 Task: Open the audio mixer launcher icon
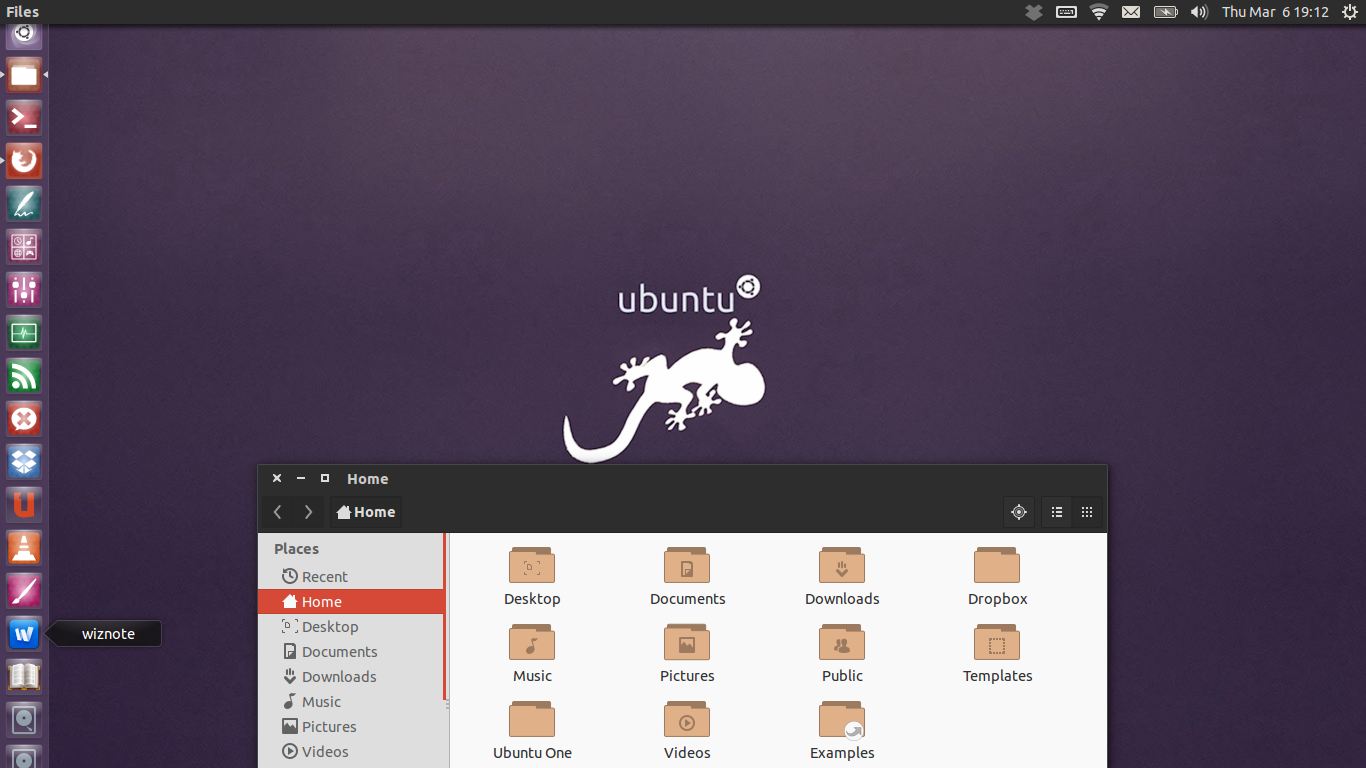click(24, 290)
